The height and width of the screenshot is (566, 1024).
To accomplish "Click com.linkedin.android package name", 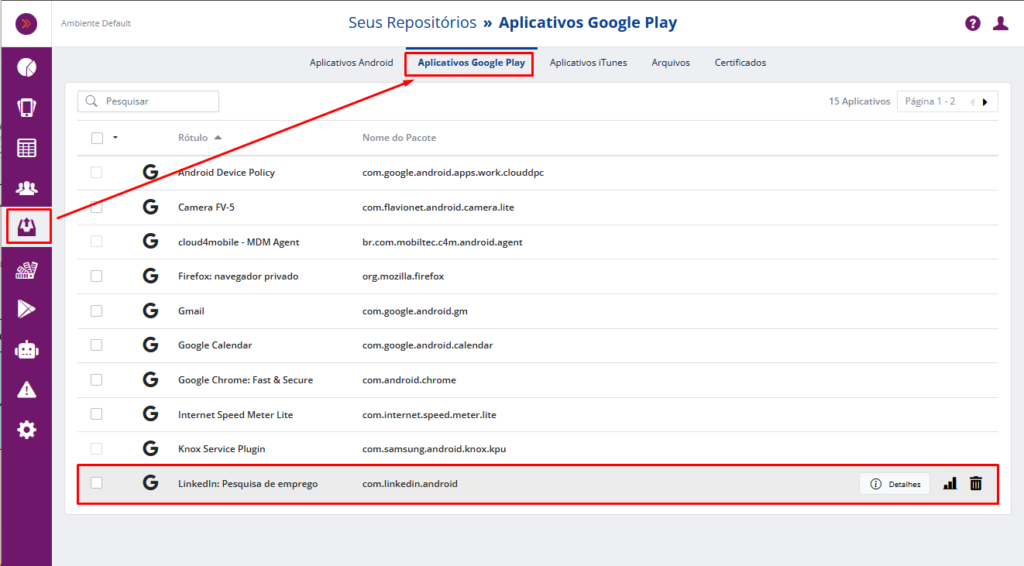I will tap(410, 484).
